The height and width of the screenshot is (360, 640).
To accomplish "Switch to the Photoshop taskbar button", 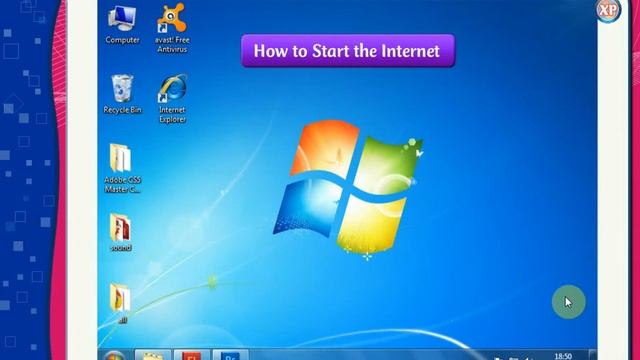I will point(230,355).
